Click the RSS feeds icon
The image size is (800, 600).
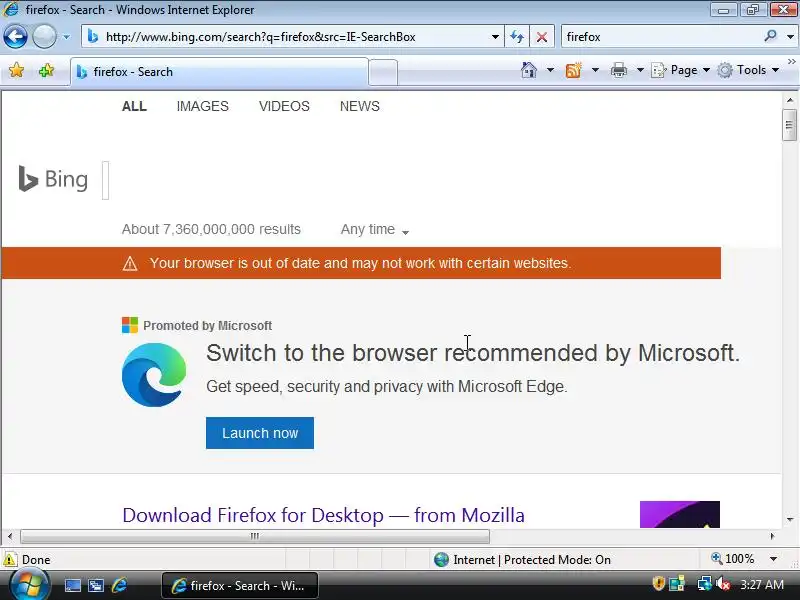[573, 70]
